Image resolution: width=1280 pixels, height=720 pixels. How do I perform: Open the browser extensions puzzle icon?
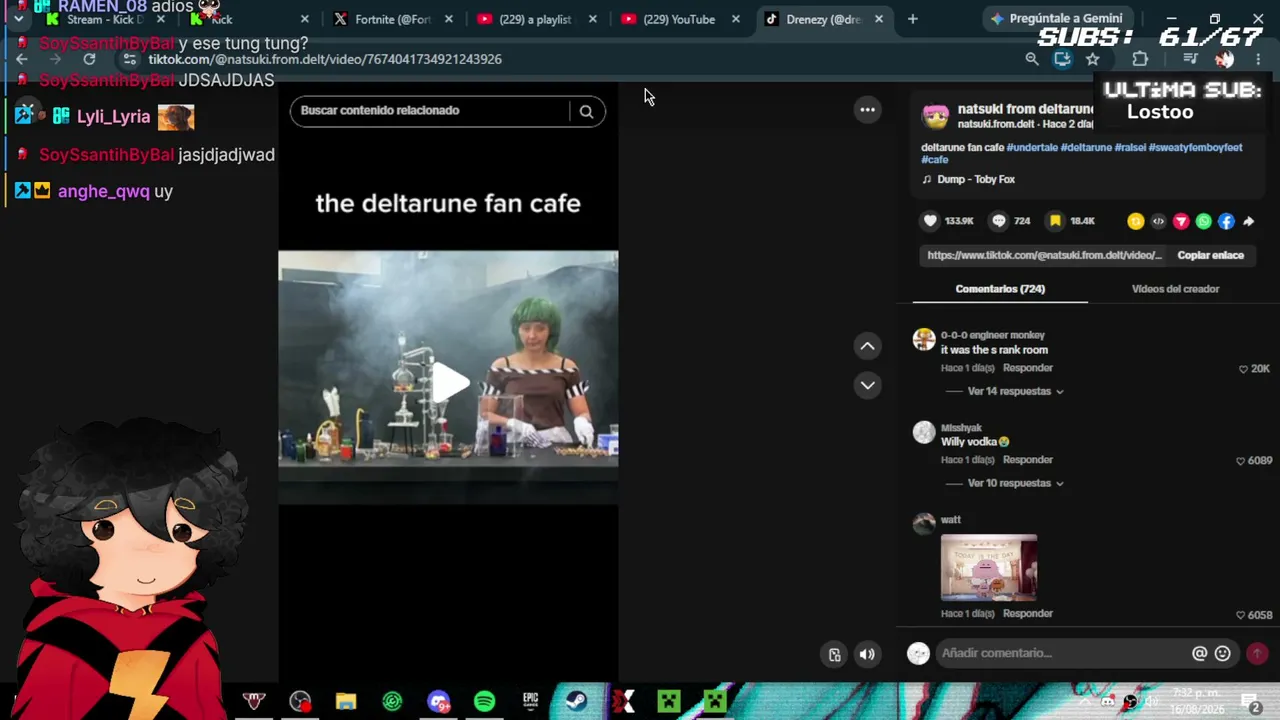tap(1139, 59)
